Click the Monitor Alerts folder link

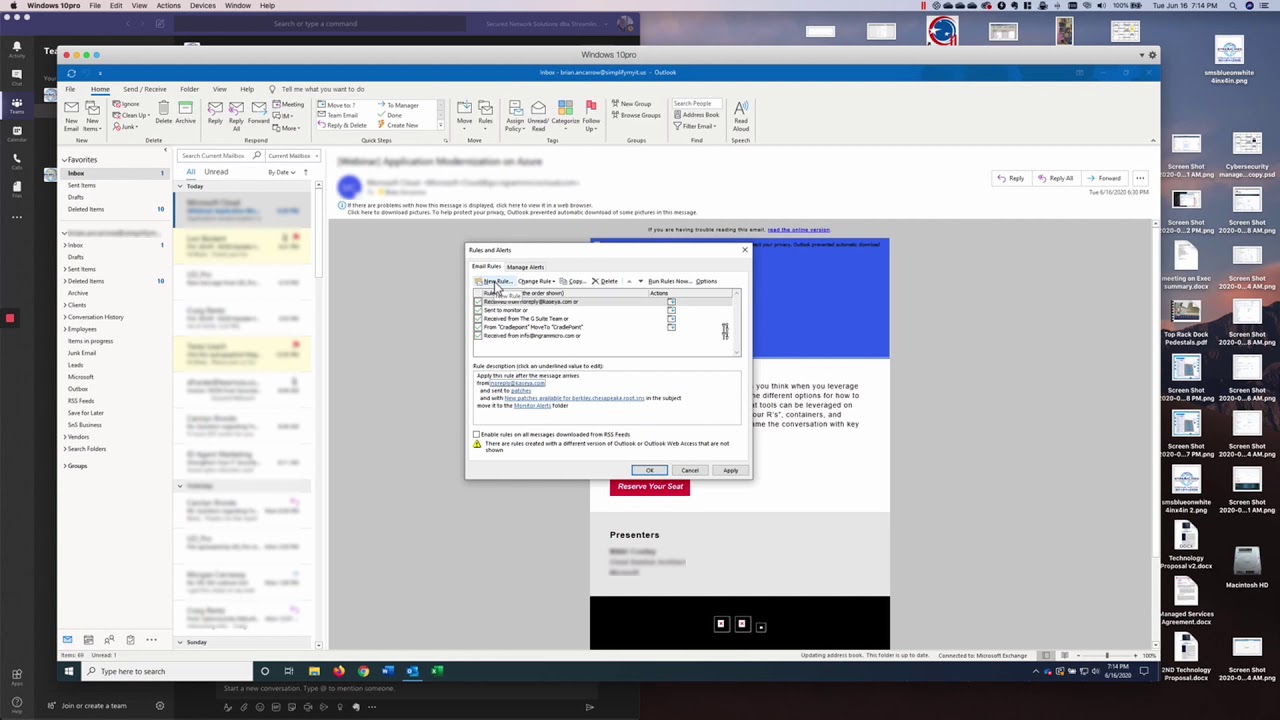(532, 406)
